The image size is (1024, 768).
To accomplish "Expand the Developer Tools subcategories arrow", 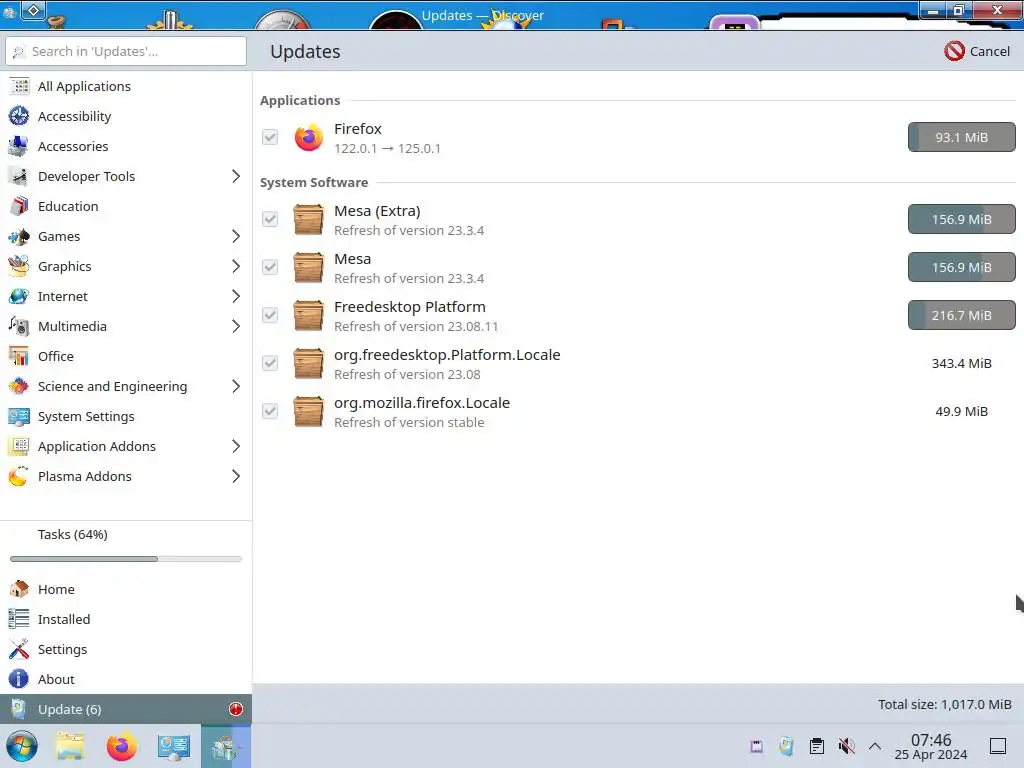I will click(236, 176).
